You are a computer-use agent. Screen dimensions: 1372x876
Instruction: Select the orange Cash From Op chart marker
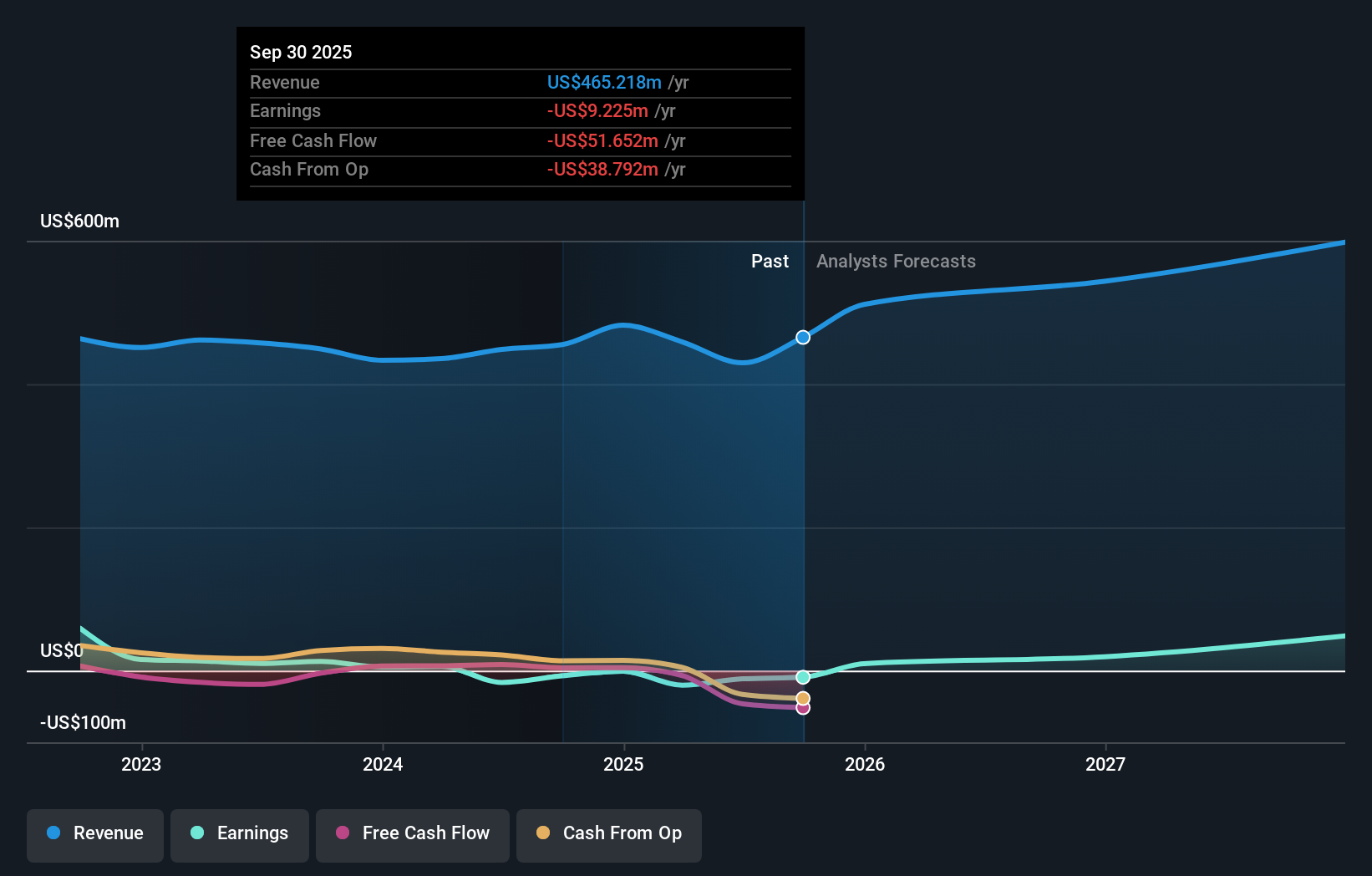coord(803,696)
